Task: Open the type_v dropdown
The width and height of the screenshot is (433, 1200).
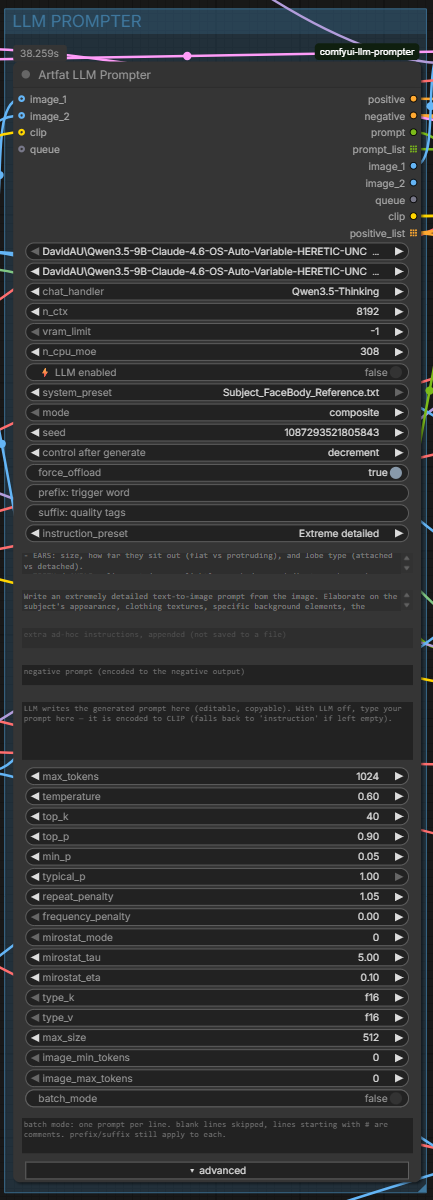Action: pos(217,1018)
